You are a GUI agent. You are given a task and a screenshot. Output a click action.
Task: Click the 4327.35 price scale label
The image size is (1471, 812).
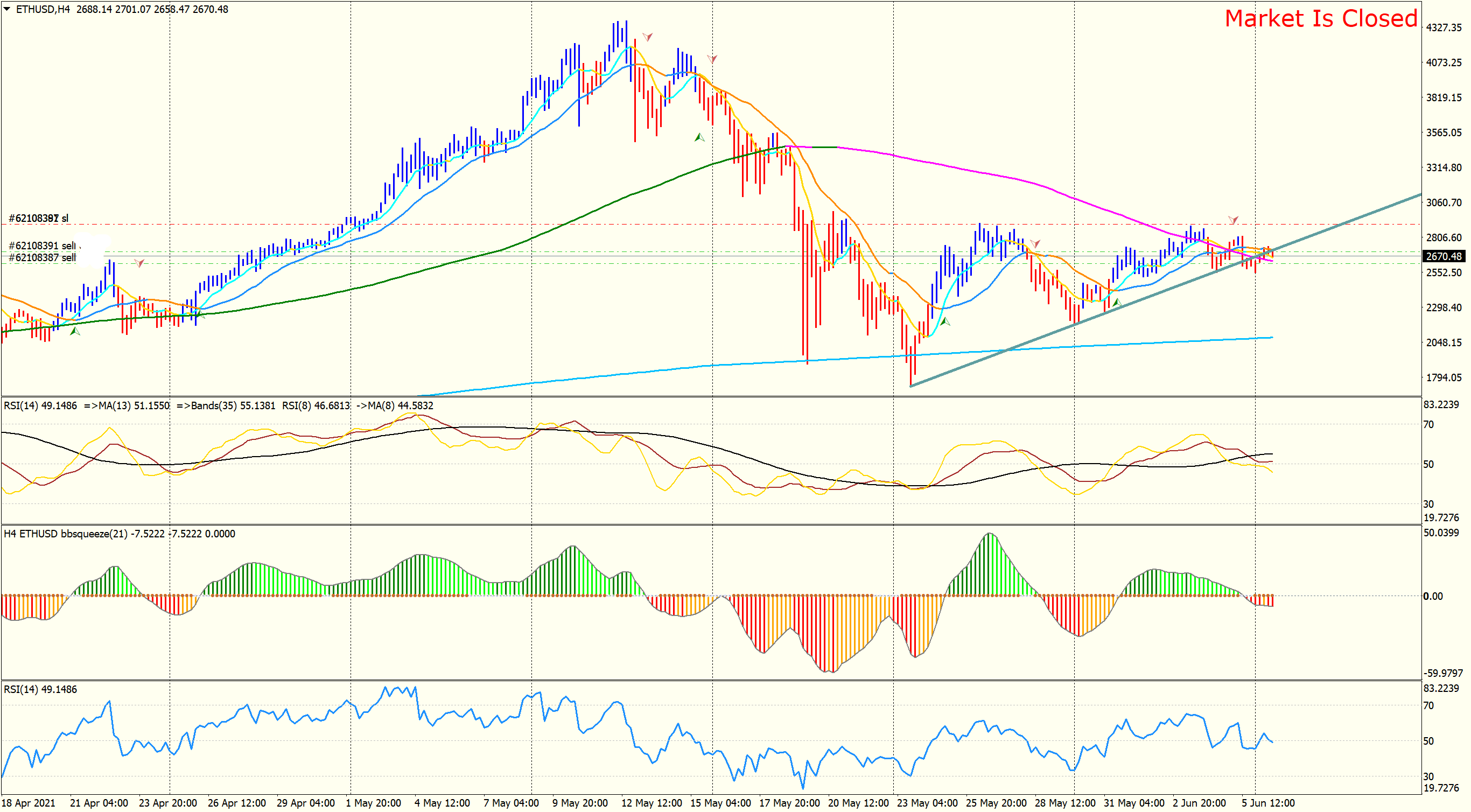click(x=1444, y=27)
